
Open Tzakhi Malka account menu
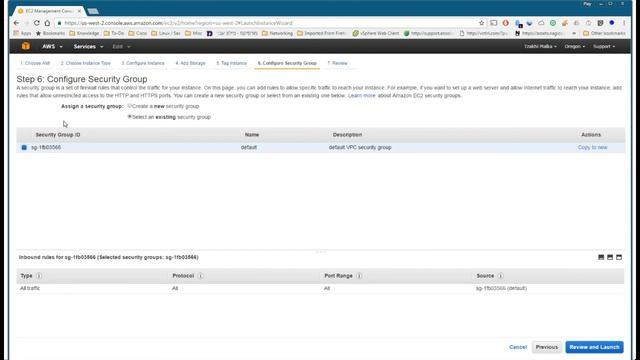pos(540,47)
